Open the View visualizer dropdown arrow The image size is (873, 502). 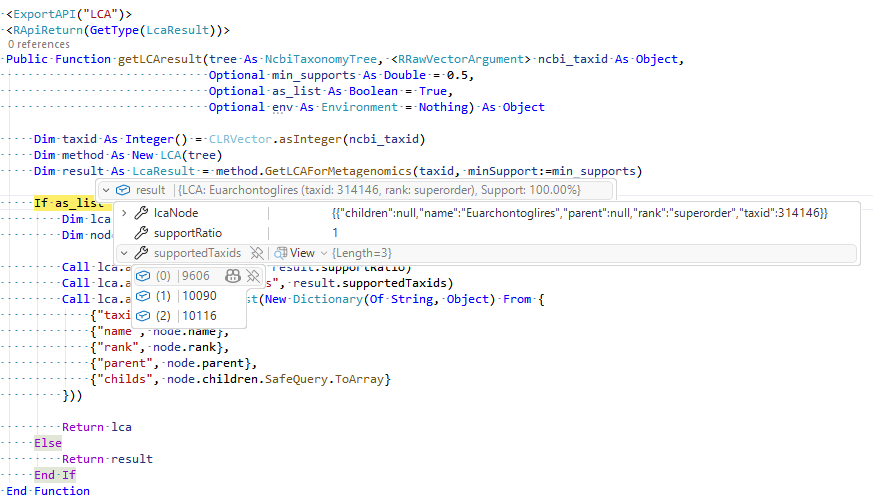[324, 253]
